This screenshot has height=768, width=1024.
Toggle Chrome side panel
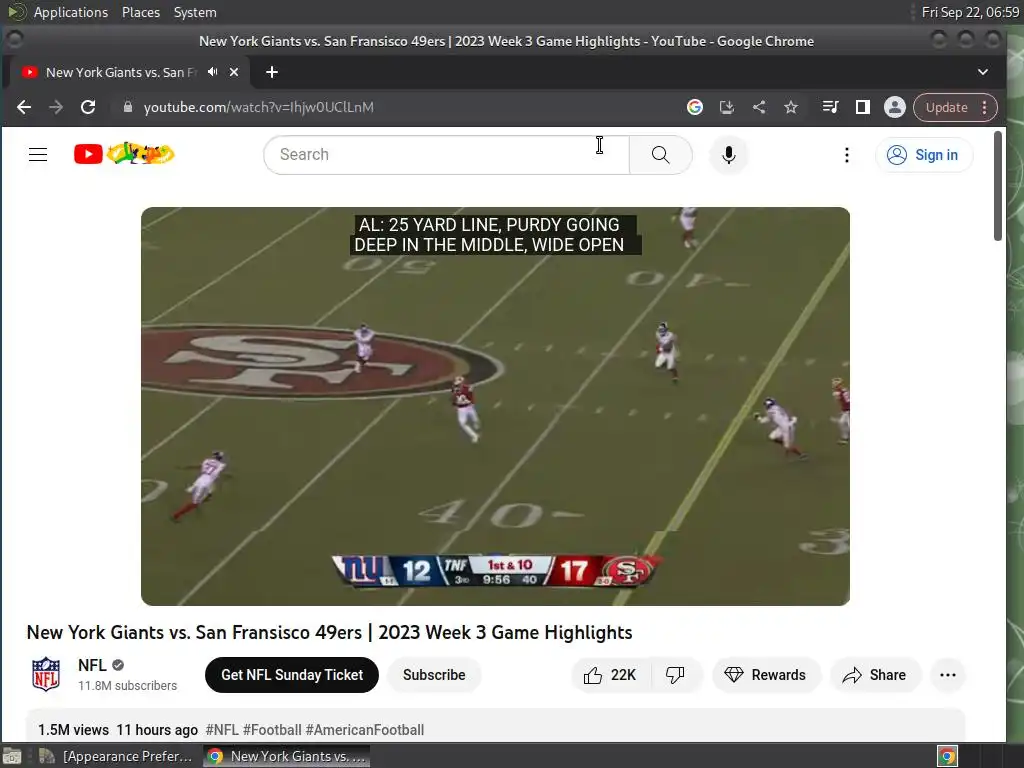coord(863,107)
